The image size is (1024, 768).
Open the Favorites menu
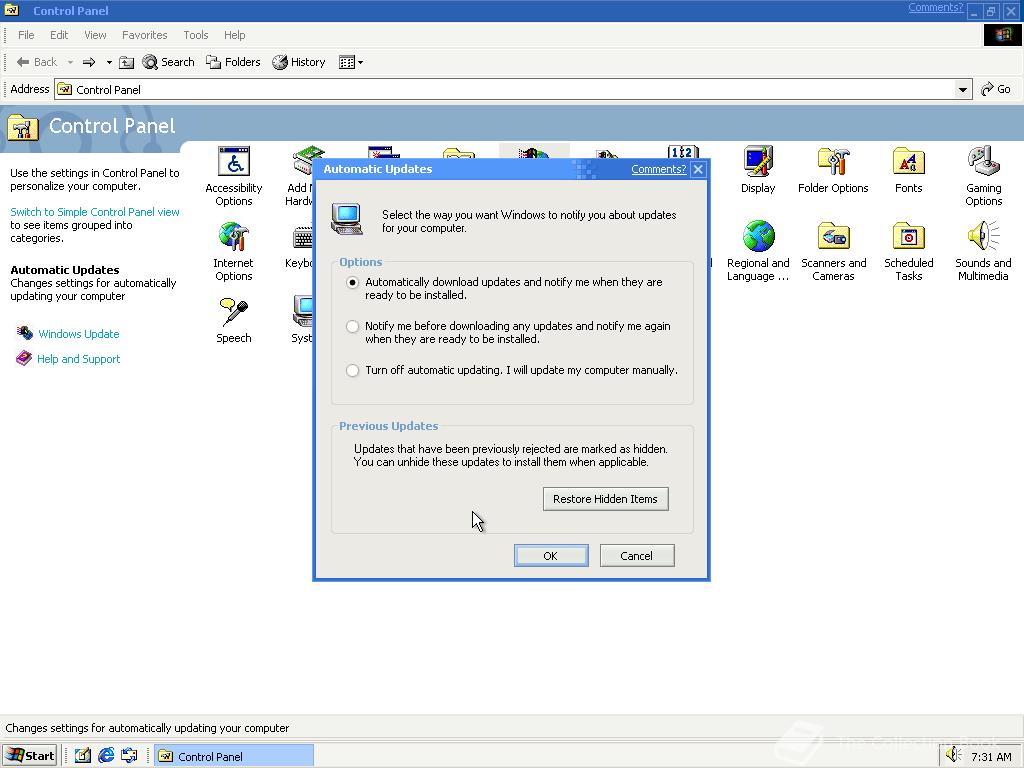click(x=144, y=35)
